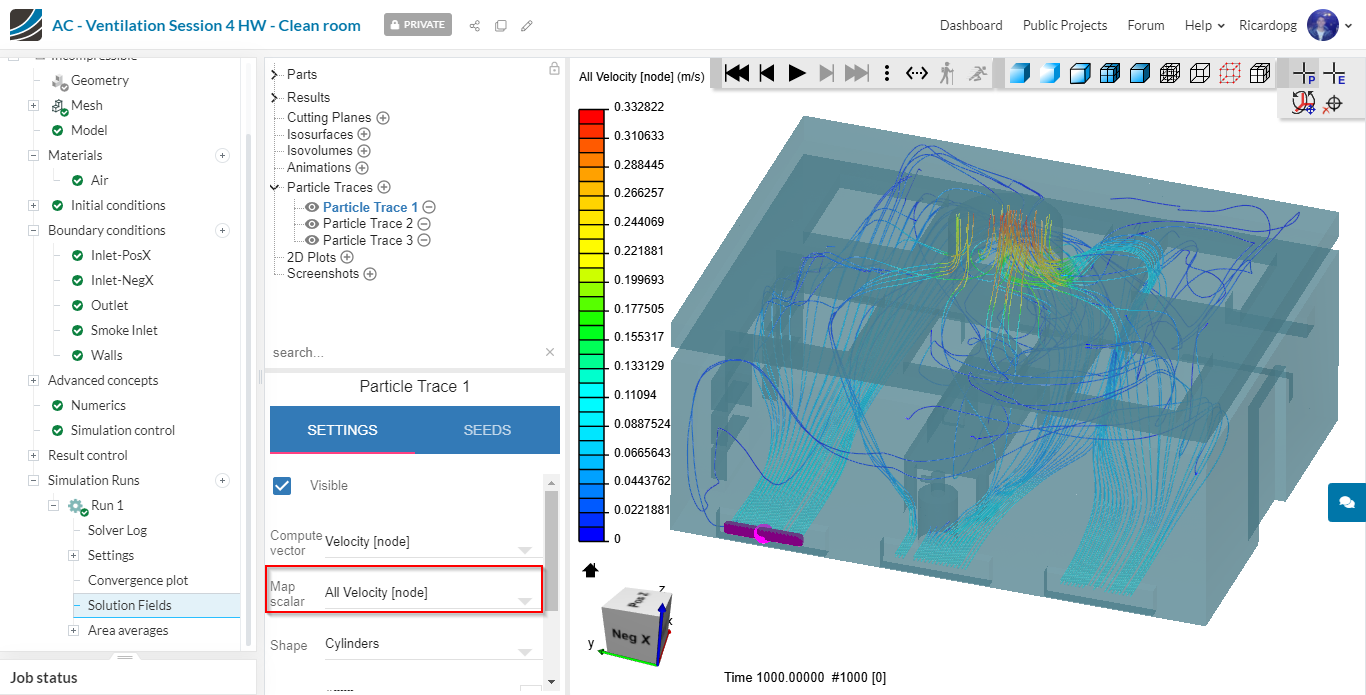Image resolution: width=1366 pixels, height=695 pixels.
Task: Hide Particle Trace 1 via eye icon
Action: [312, 207]
